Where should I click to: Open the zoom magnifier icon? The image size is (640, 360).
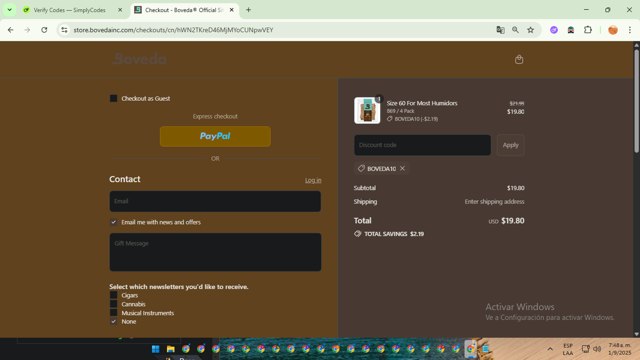click(516, 30)
